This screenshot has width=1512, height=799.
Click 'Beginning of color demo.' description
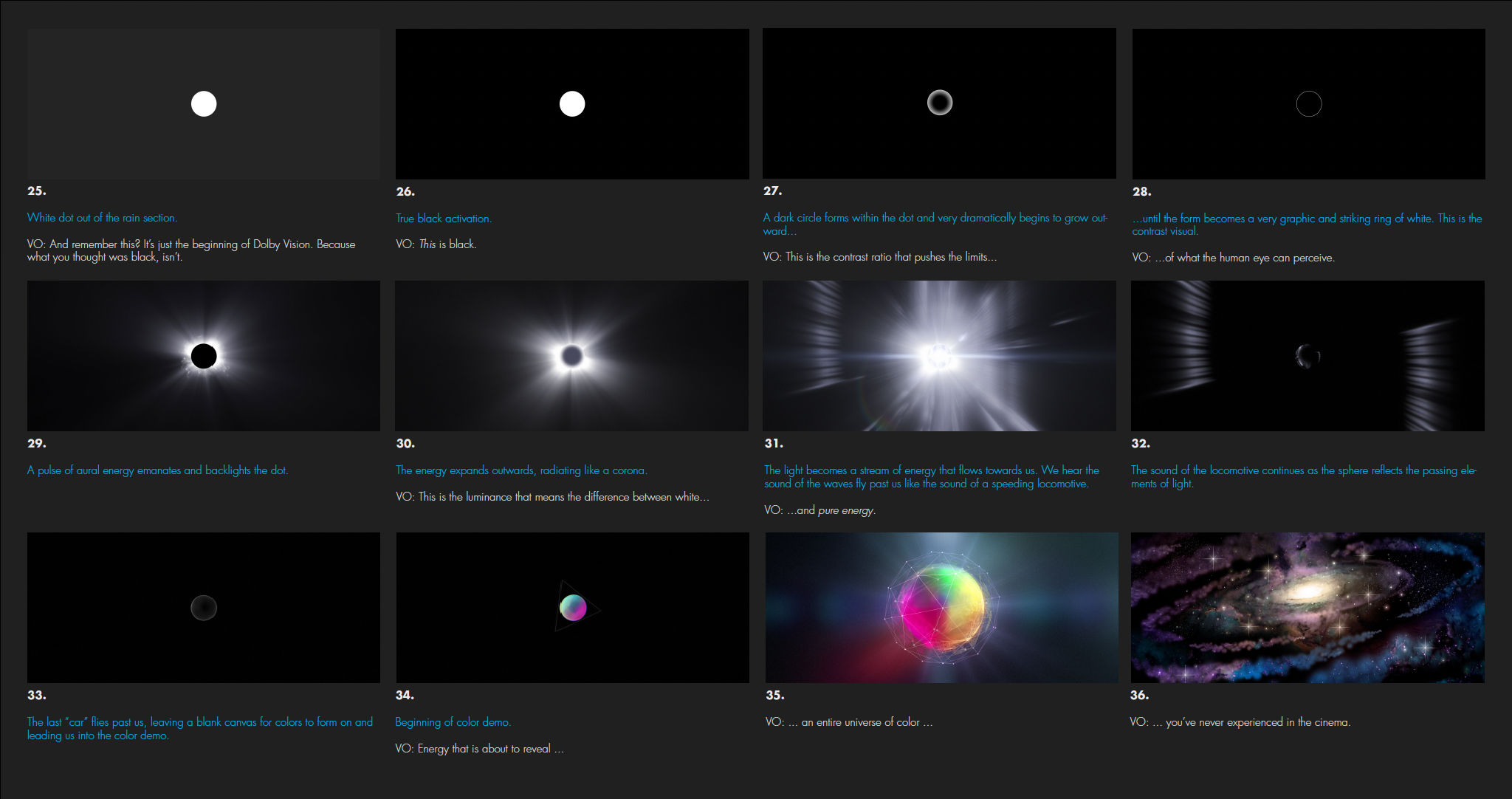(453, 722)
